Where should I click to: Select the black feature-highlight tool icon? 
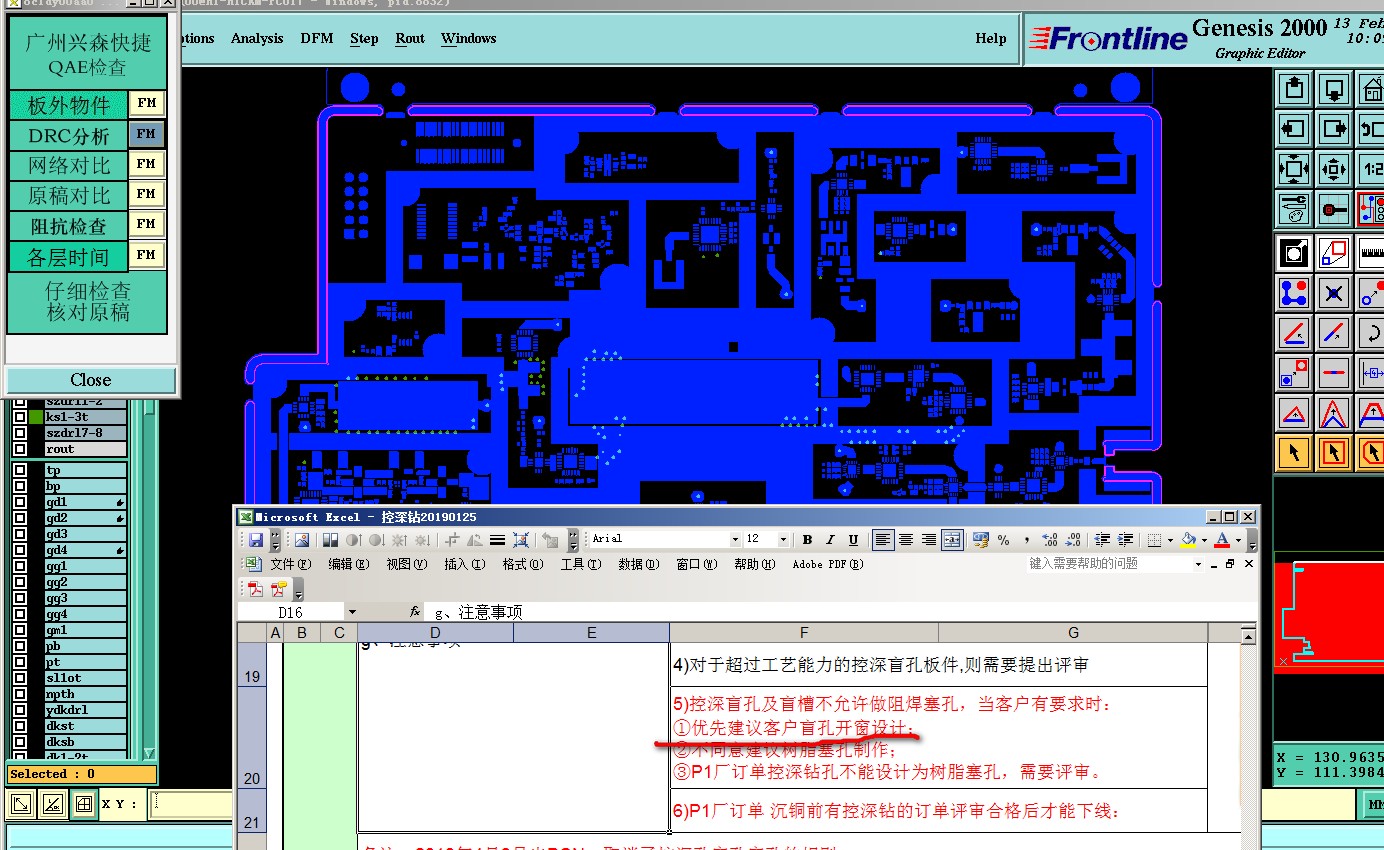1294,253
